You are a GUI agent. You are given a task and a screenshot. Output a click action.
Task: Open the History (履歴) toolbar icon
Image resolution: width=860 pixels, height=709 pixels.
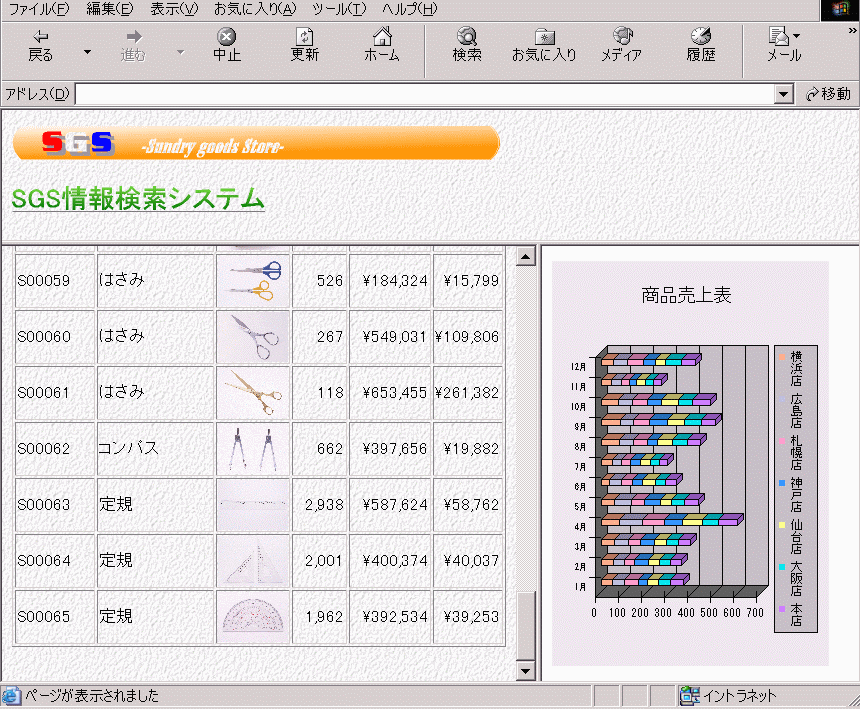tap(701, 45)
